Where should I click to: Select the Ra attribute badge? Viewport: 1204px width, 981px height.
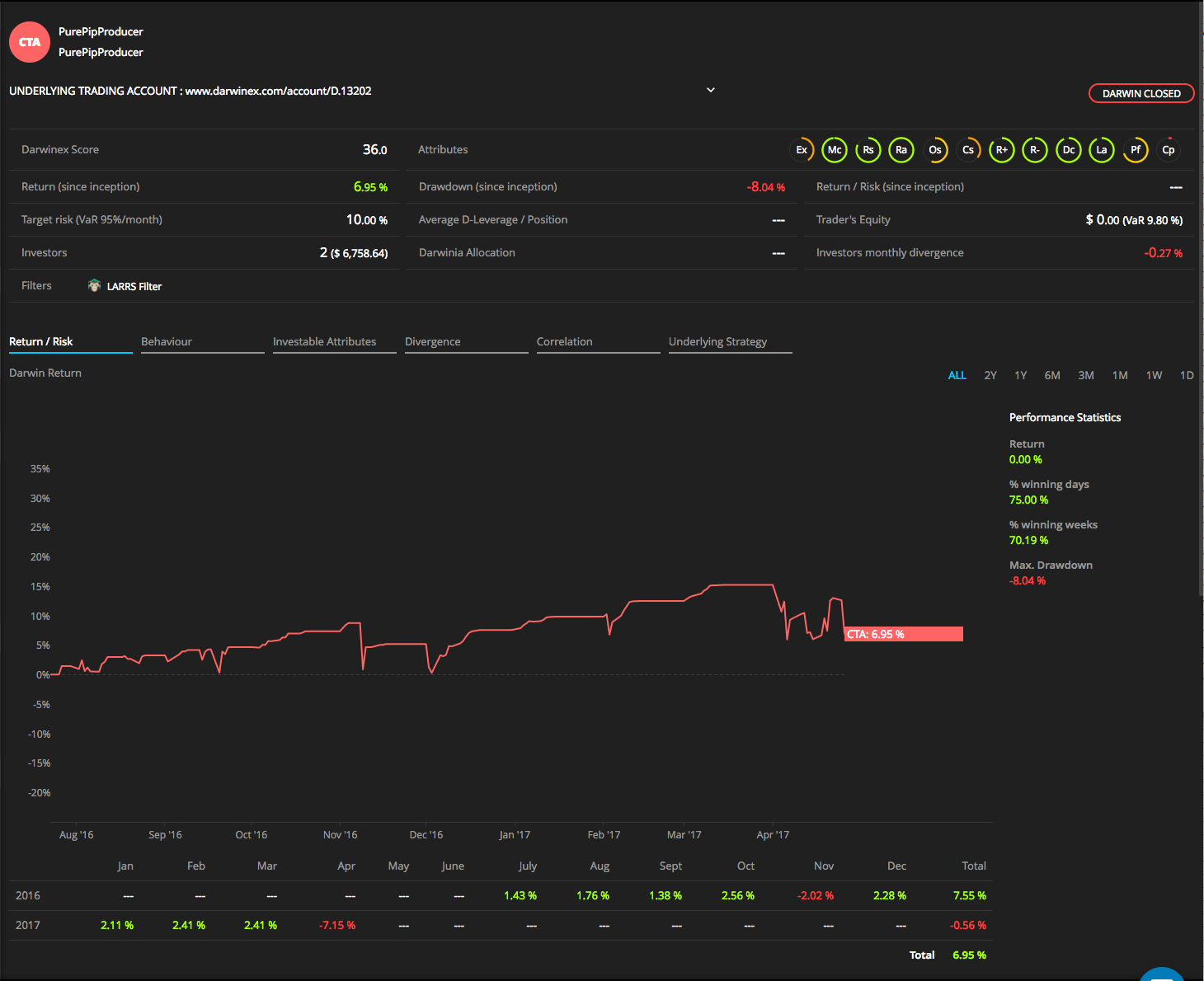901,150
